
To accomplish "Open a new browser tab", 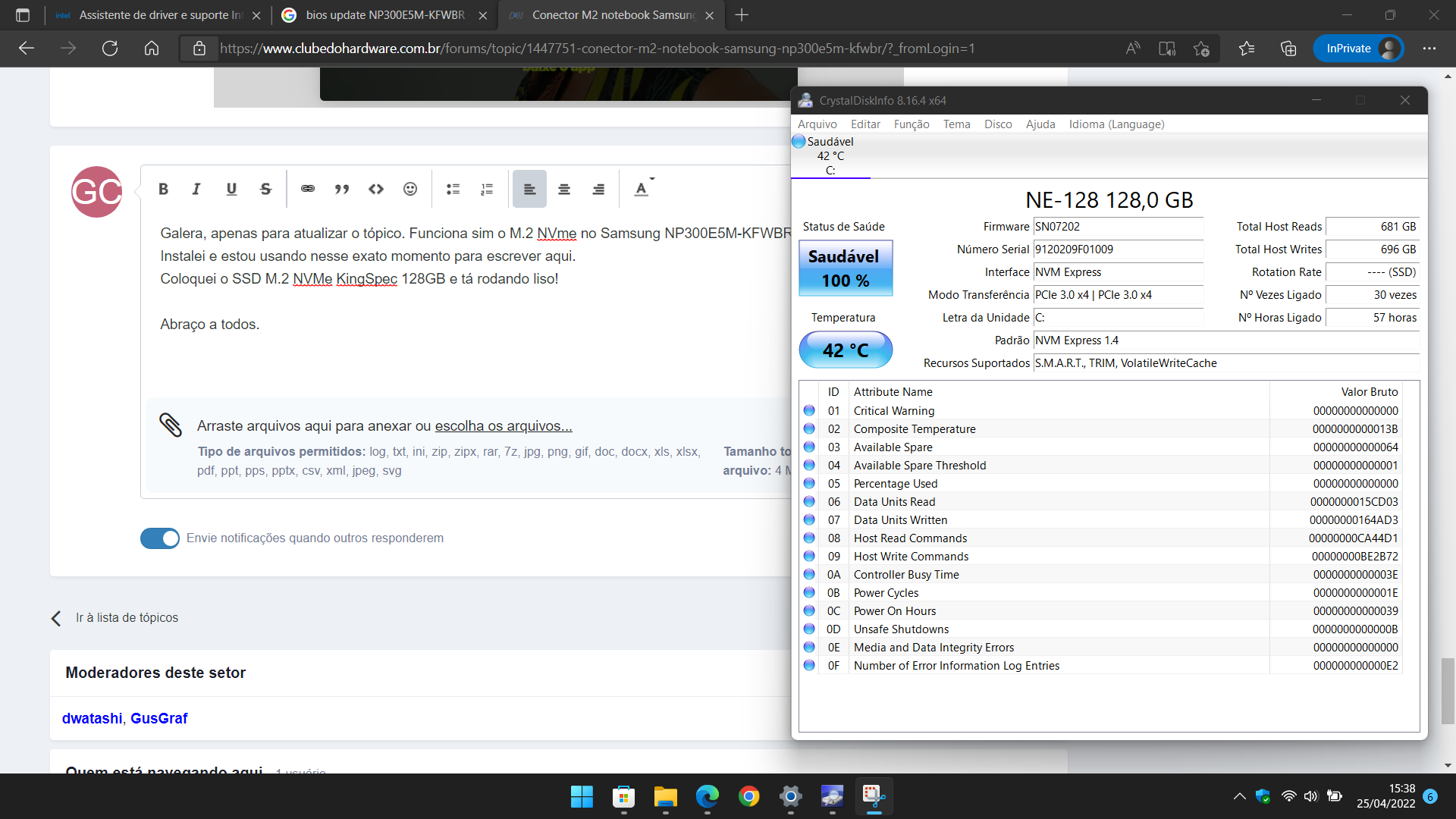I will (742, 15).
